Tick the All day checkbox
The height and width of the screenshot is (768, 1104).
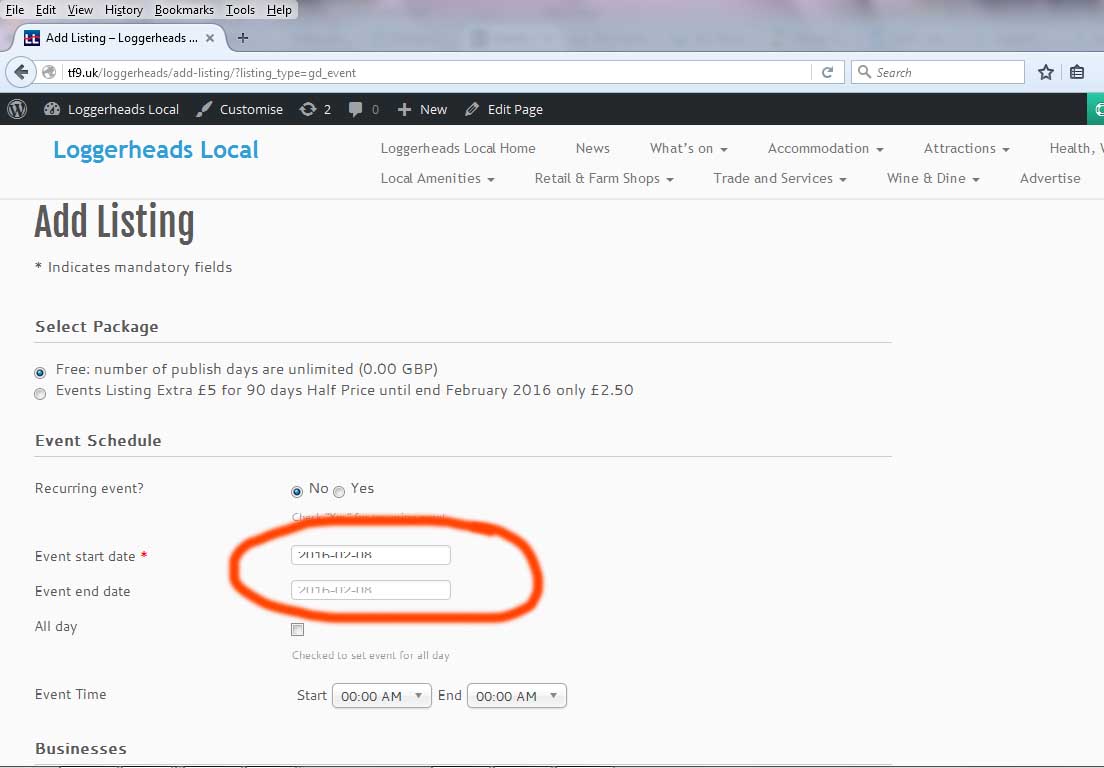click(297, 629)
